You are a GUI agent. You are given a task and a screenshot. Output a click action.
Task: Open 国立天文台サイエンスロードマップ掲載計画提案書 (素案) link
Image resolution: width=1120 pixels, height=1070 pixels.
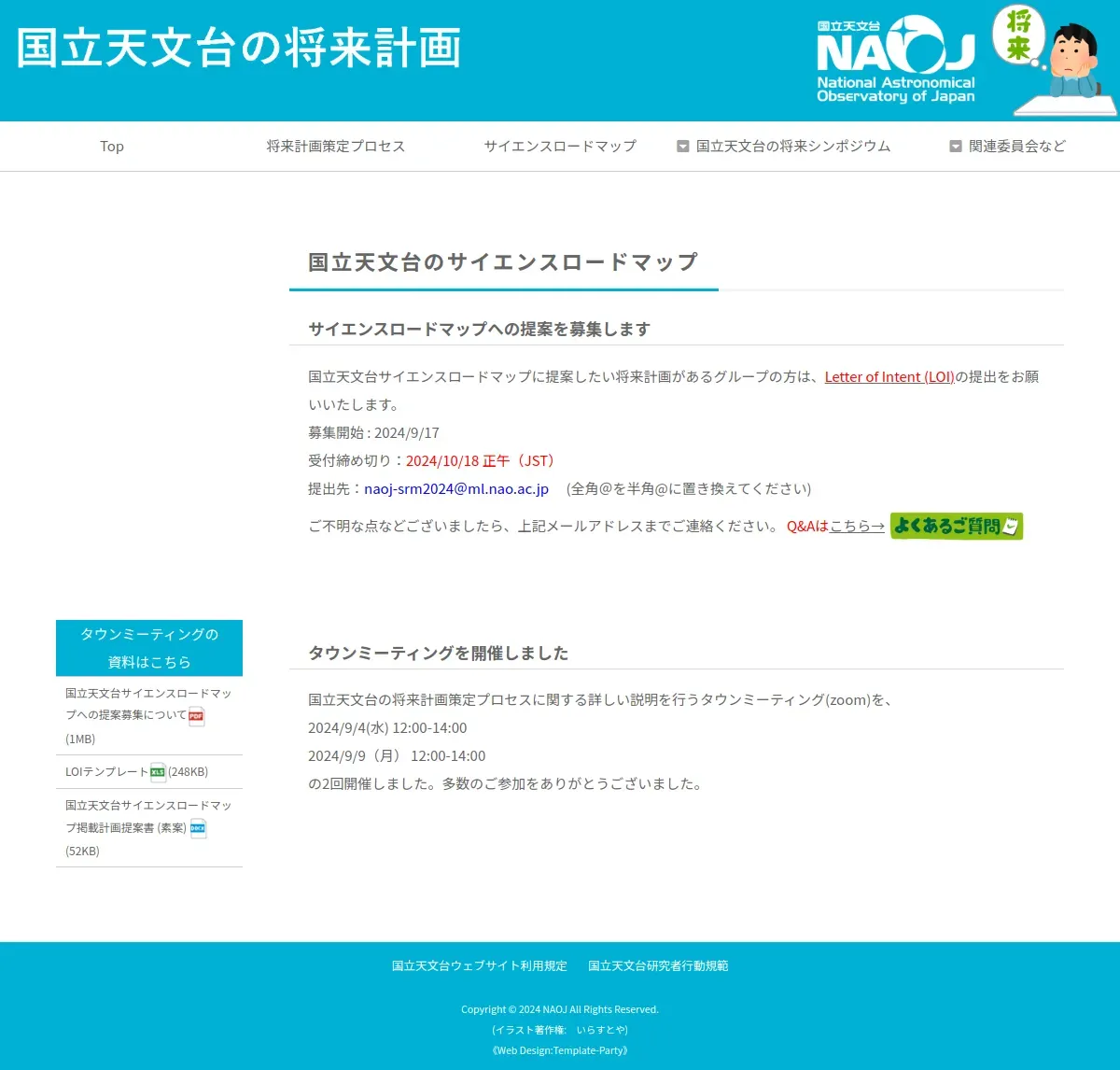148,817
